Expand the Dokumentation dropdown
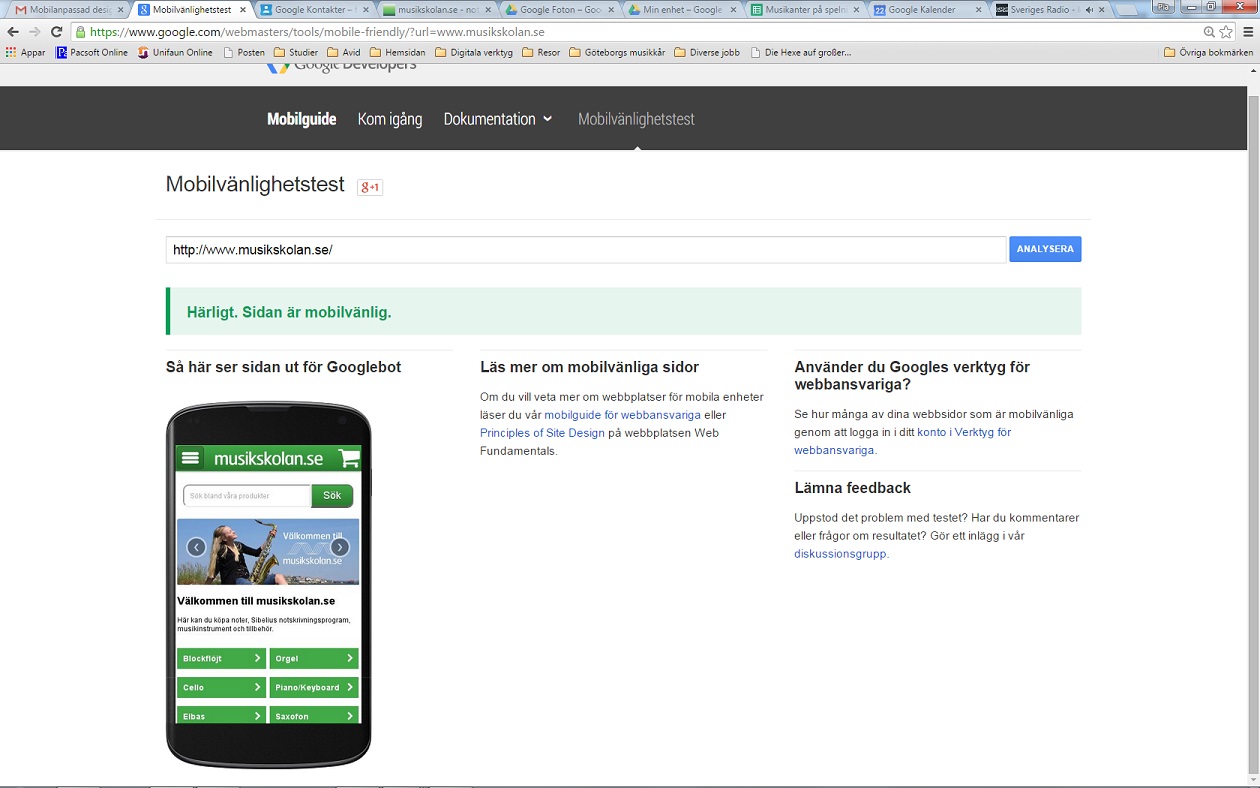Screen dimensions: 1260x788 [x=498, y=119]
